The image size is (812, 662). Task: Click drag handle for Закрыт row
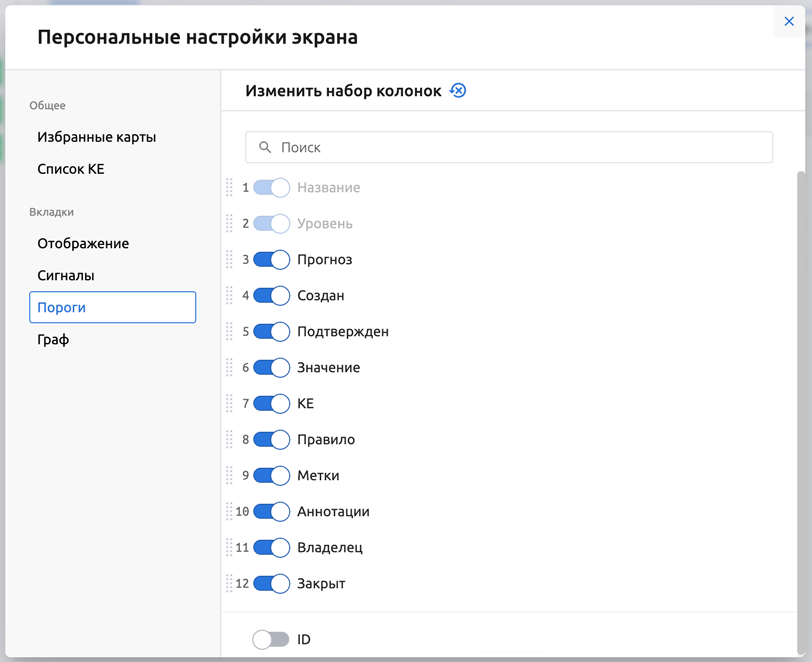(229, 584)
